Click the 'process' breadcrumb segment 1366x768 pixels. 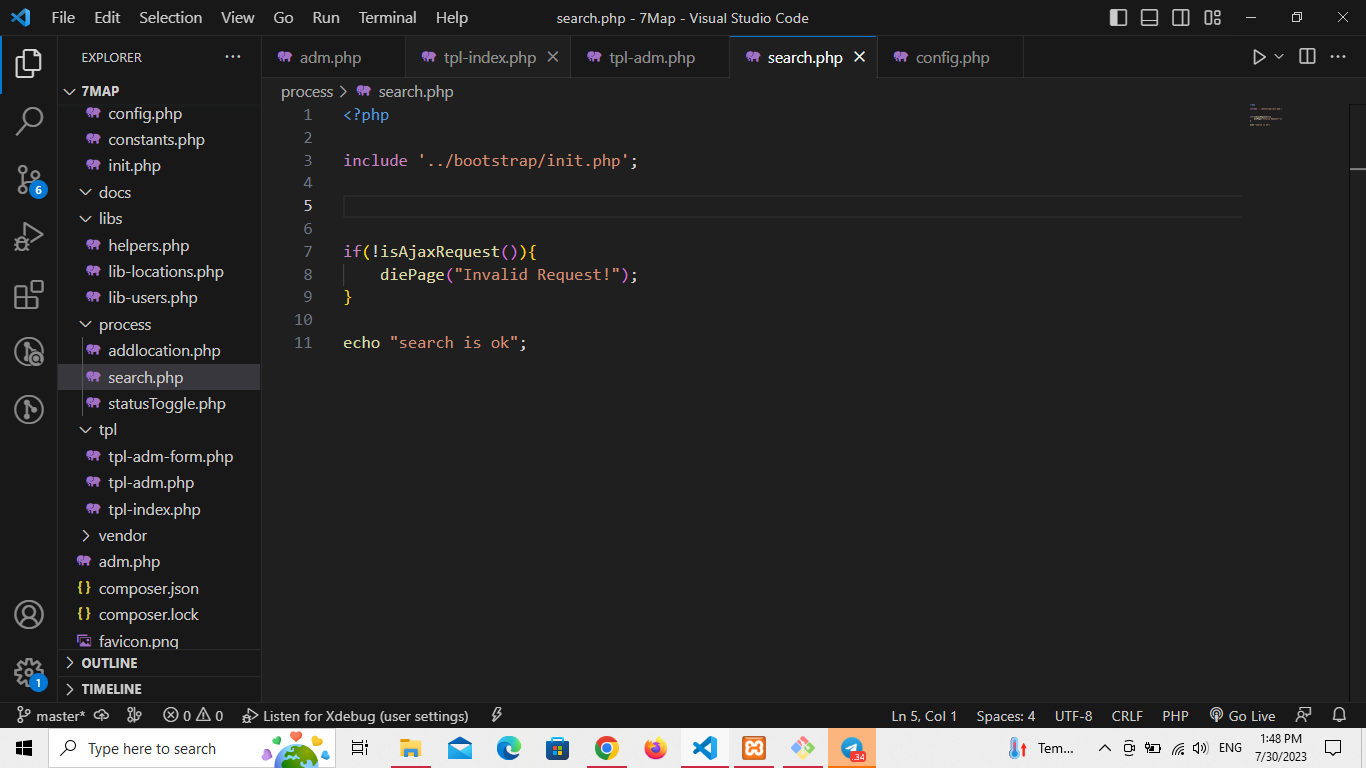[307, 91]
